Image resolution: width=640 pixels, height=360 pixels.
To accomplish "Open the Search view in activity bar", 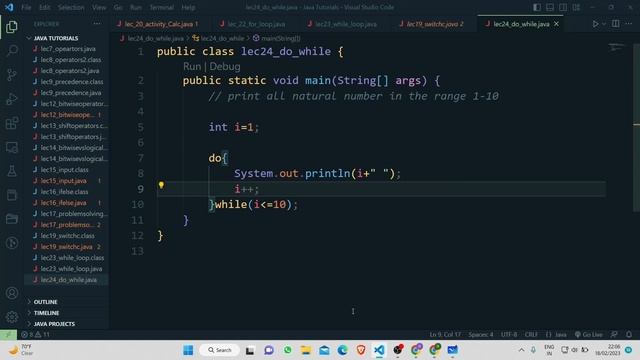I will coord(12,51).
